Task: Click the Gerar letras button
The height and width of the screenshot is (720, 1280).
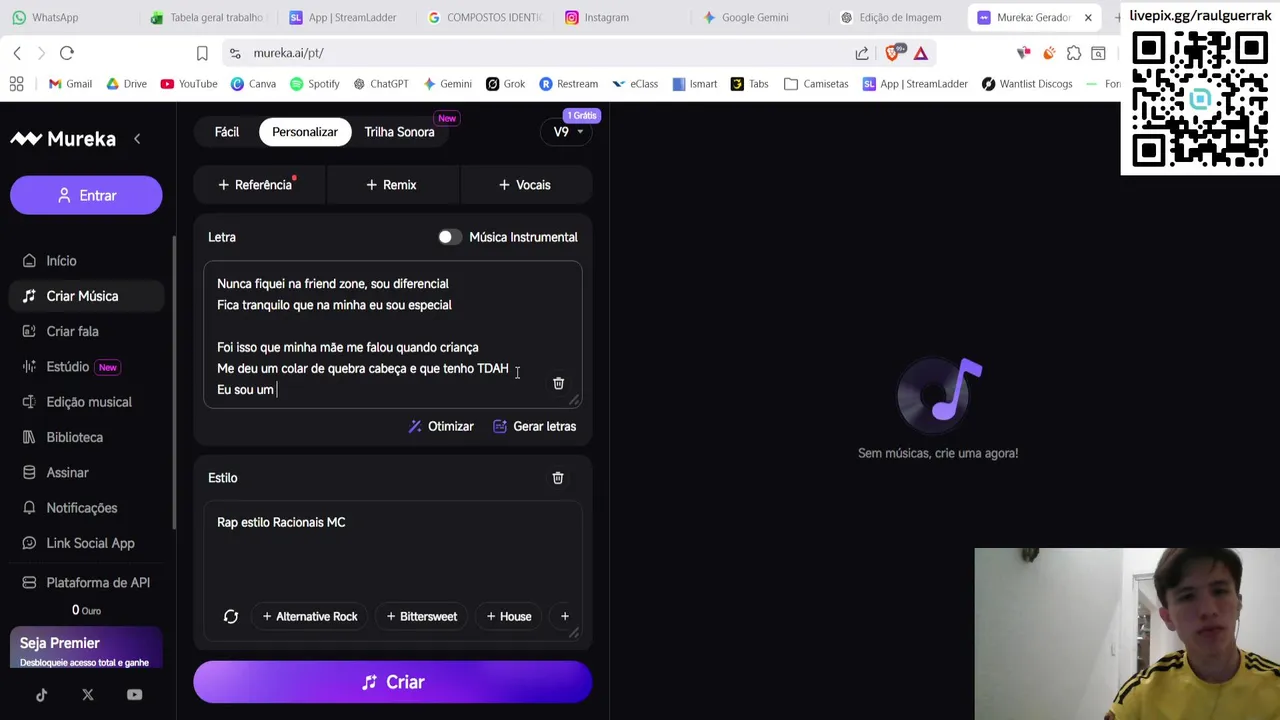Action: 534,426
